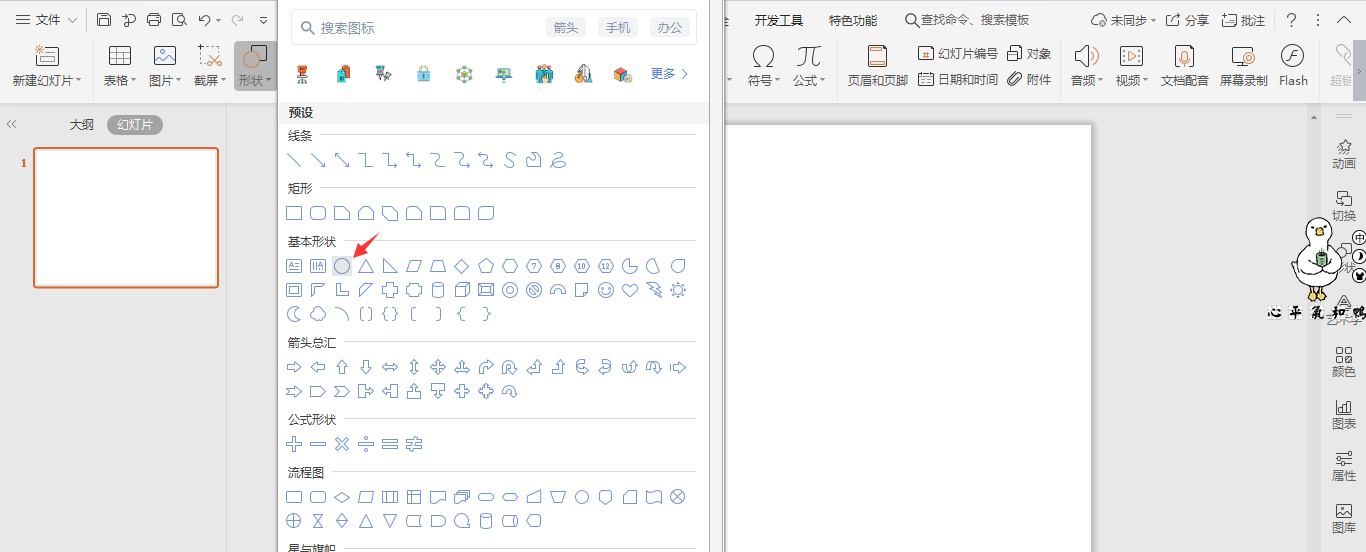Click the 箭头 search tag button
Screen dimensions: 1366x552
566,28
